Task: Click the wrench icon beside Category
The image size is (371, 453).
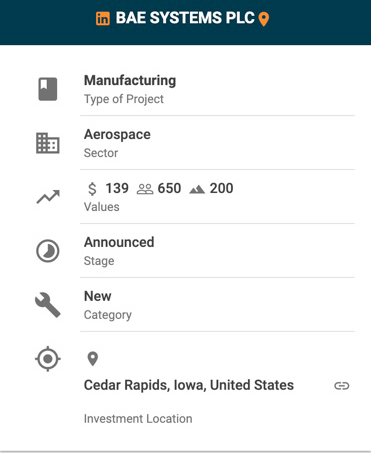Action: coord(48,305)
